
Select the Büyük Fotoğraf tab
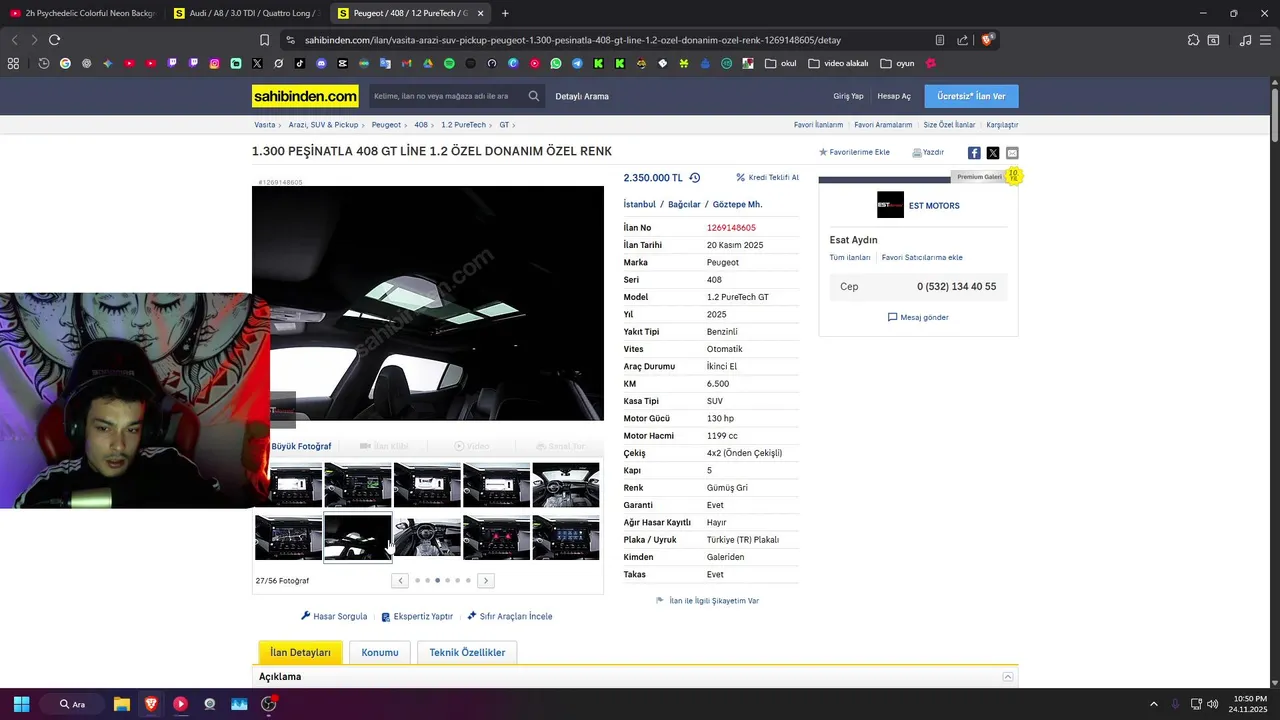pos(301,446)
